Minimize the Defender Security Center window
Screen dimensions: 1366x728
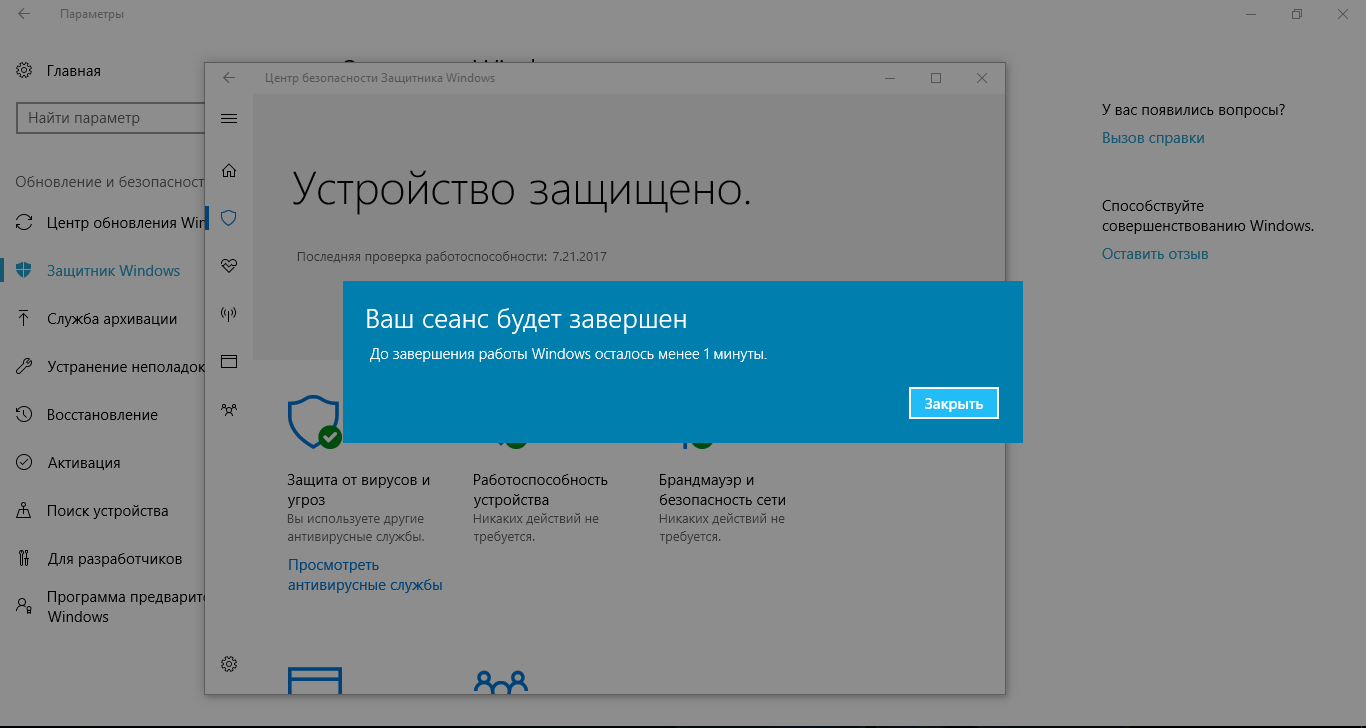[890, 78]
